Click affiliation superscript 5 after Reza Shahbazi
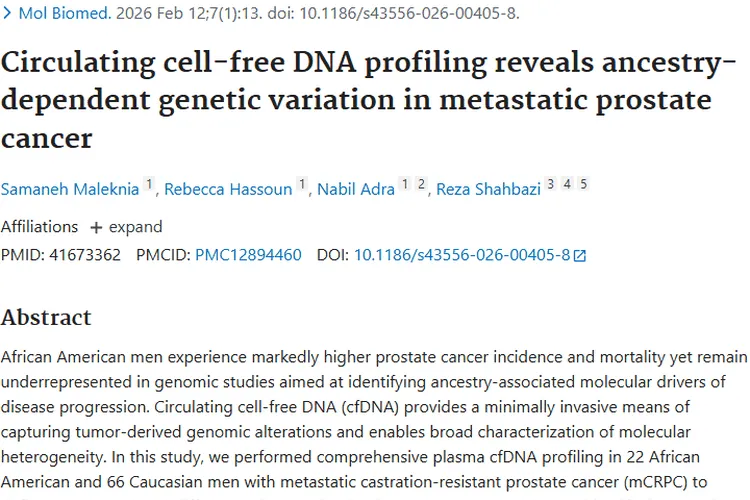The image size is (750, 500). pos(583,184)
